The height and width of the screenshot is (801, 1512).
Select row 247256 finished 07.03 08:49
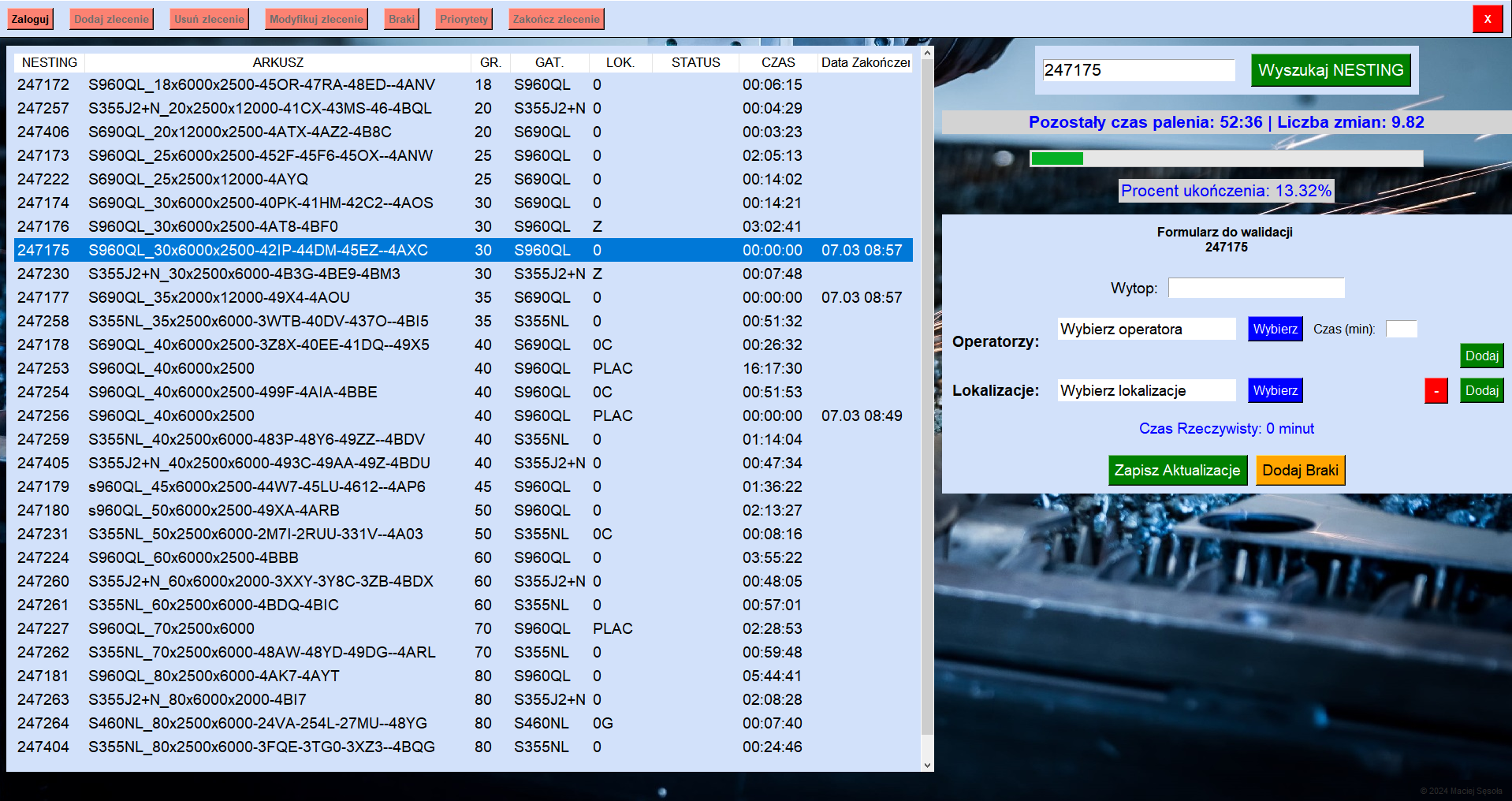pos(464,415)
